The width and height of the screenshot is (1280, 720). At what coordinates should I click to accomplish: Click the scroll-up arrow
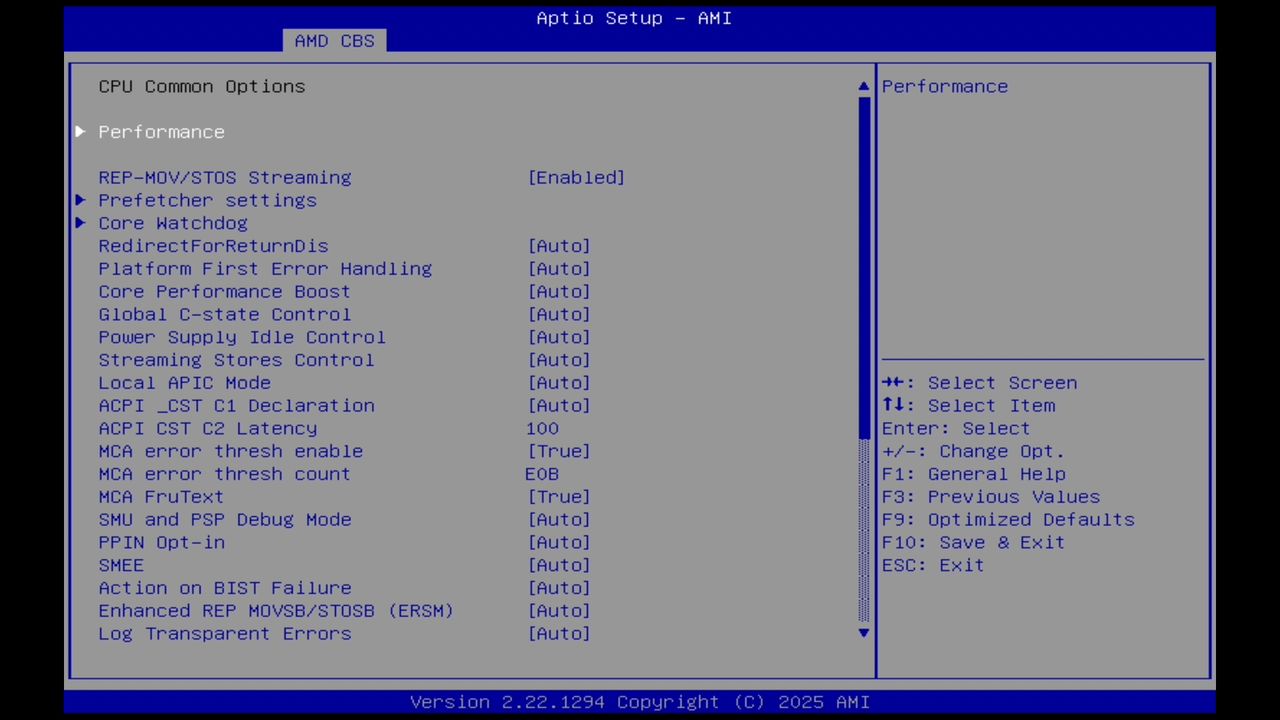coord(862,86)
